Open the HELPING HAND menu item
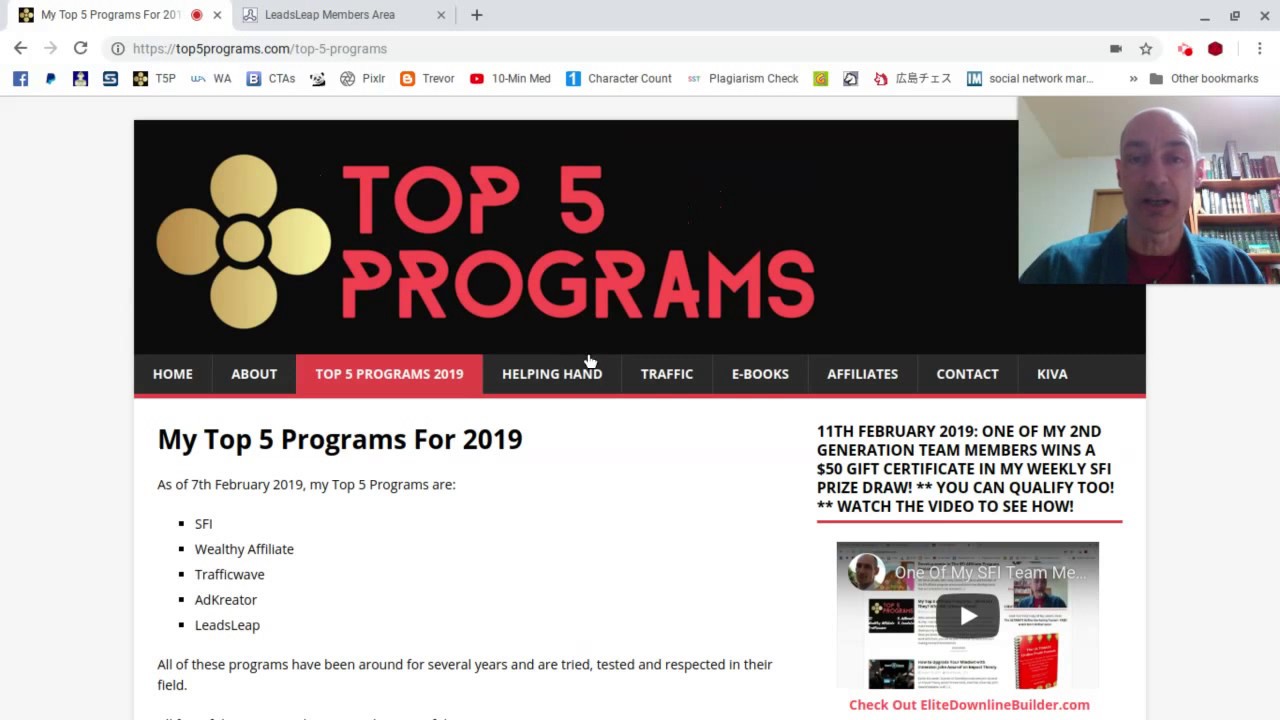This screenshot has width=1280, height=720. [552, 374]
